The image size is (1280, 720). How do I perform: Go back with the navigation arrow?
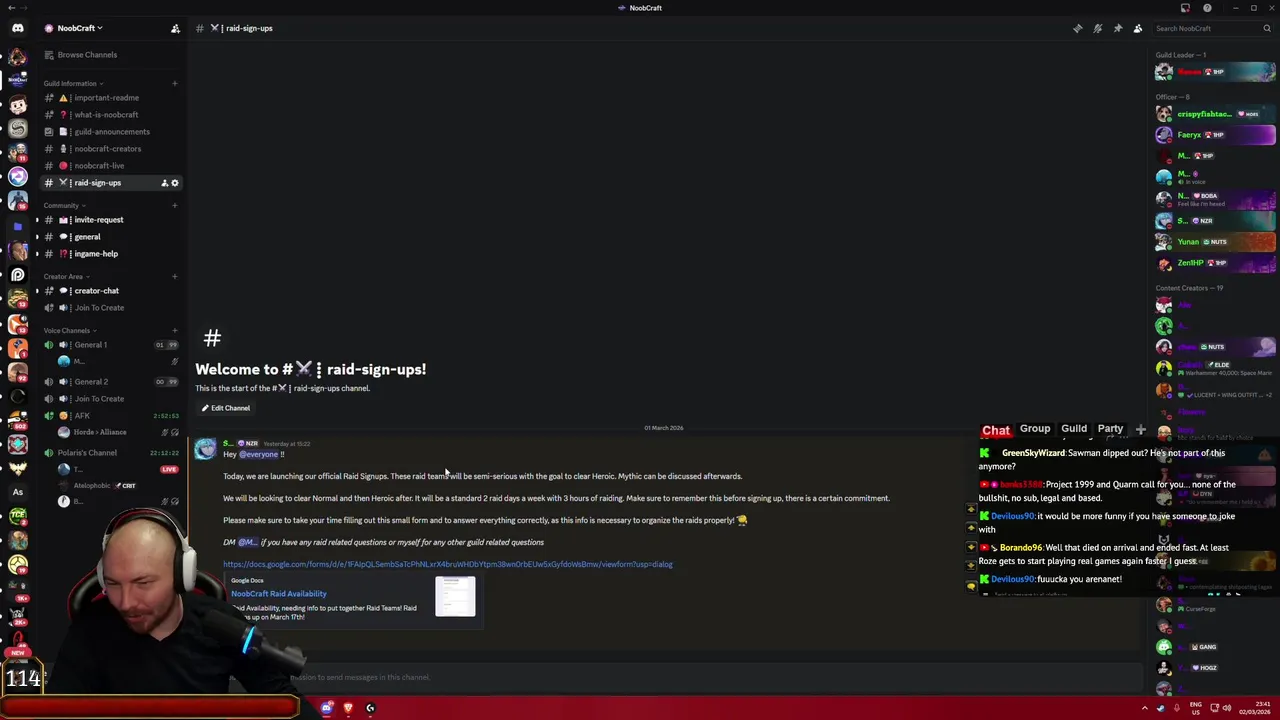[x=11, y=8]
